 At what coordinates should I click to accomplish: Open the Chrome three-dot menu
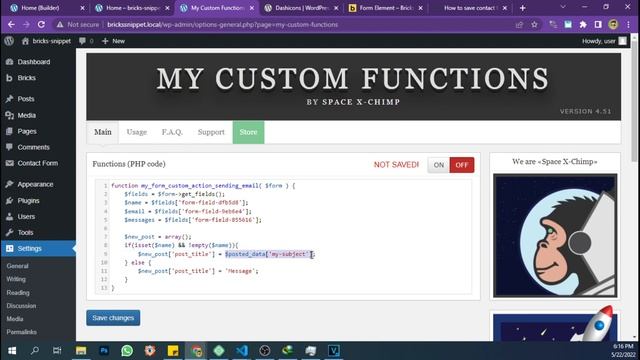coord(629,24)
